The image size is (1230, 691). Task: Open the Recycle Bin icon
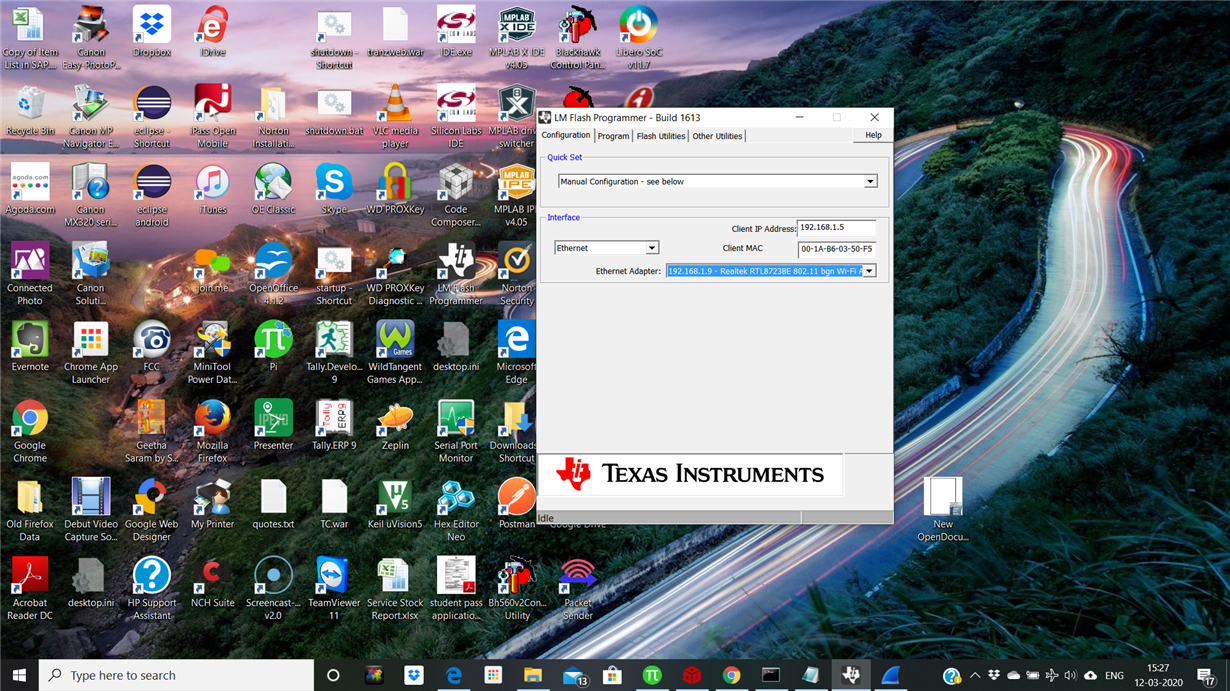tap(30, 111)
